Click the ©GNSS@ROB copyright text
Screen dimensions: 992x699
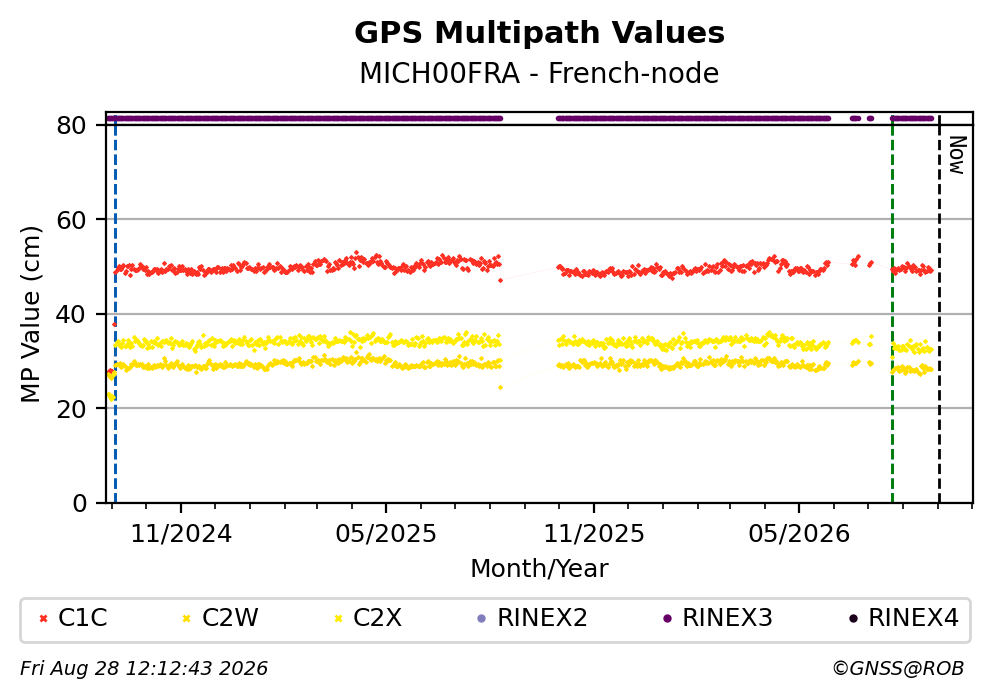[898, 669]
